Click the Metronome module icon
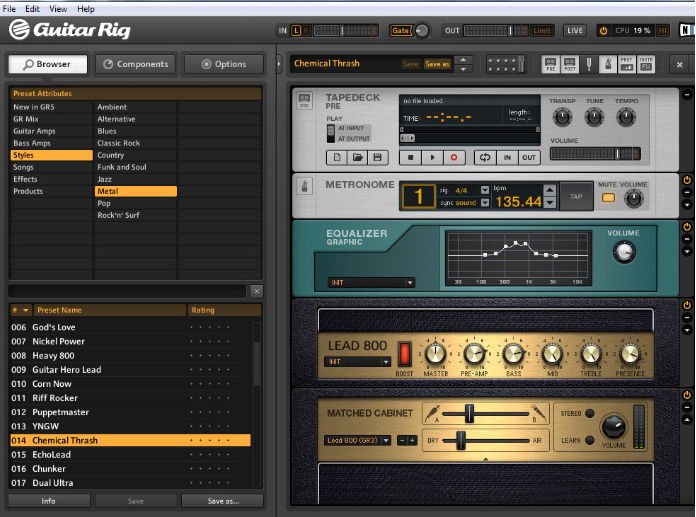The height and width of the screenshot is (517, 696). coord(305,186)
